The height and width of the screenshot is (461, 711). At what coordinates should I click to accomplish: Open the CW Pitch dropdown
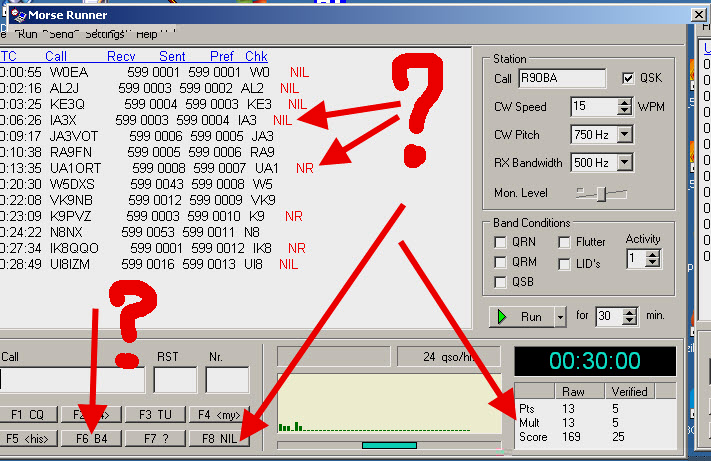pos(625,134)
